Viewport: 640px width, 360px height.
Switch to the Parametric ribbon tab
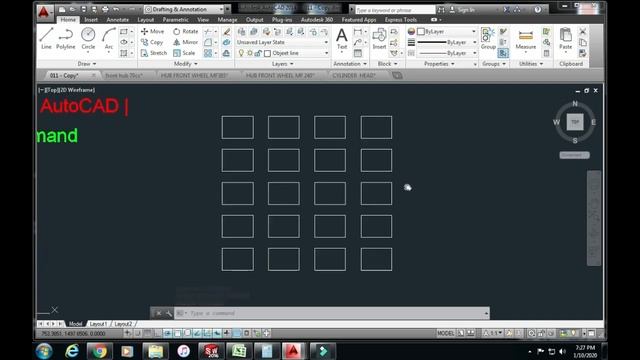click(x=176, y=20)
